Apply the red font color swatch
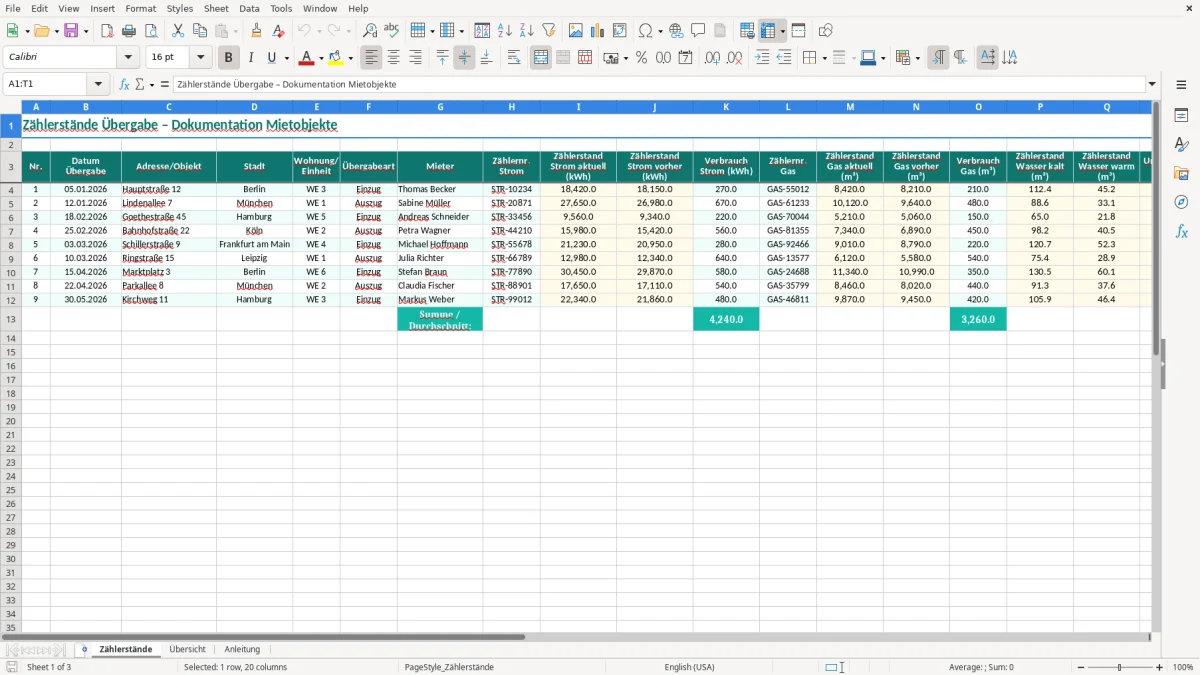1200x675 pixels. tap(307, 57)
